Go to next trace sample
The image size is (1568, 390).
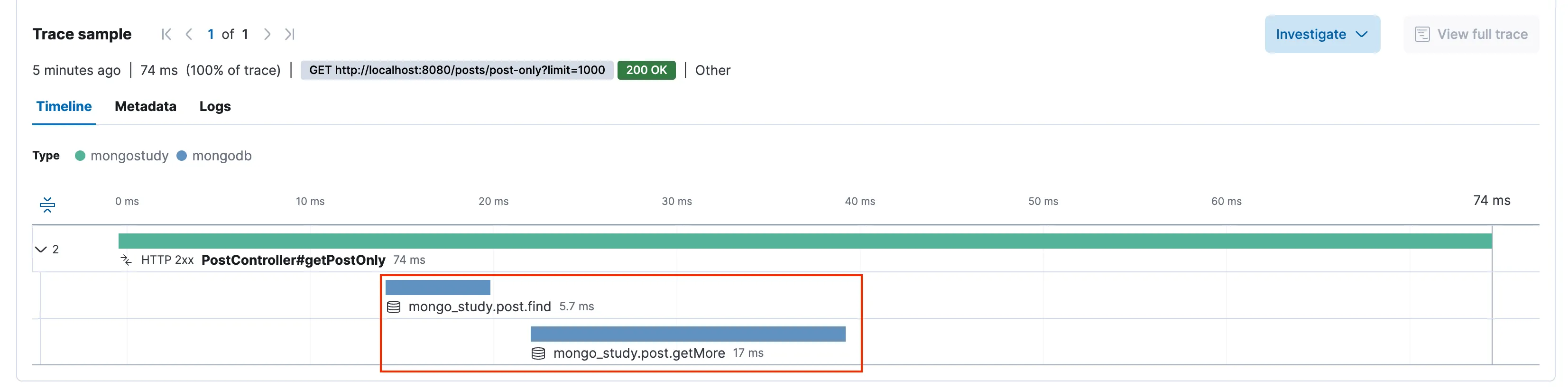point(267,34)
